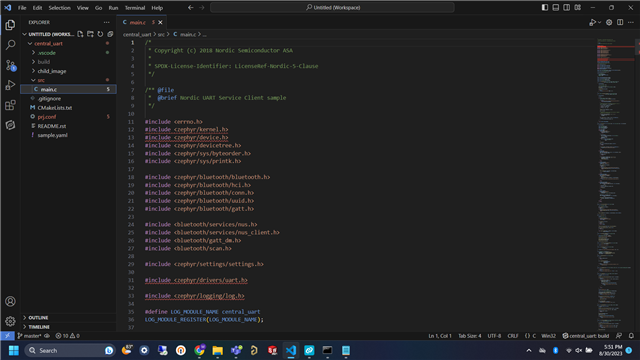Toggle the bottom Panel layout
This screenshot has height=360, width=640.
point(556,7)
